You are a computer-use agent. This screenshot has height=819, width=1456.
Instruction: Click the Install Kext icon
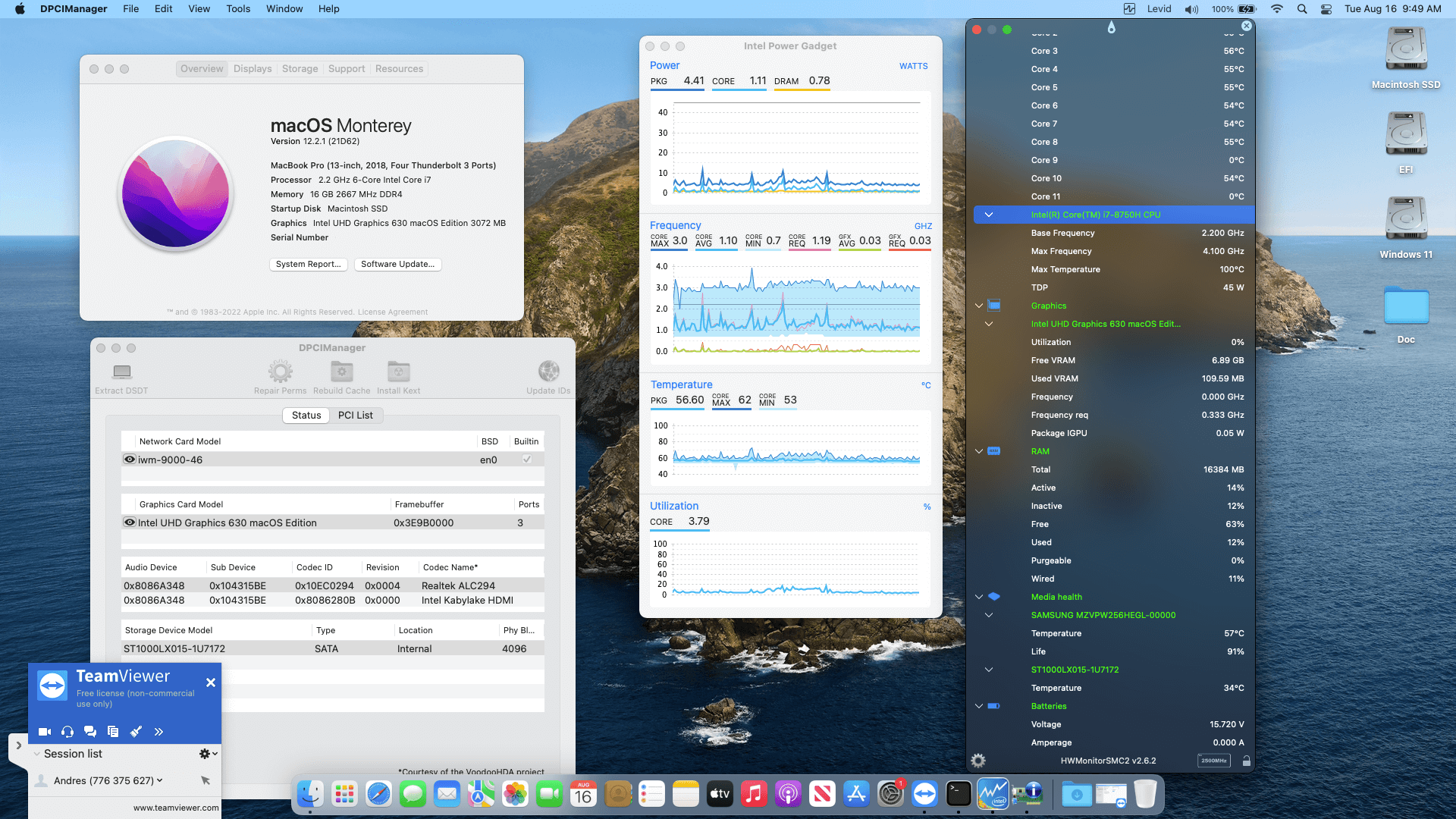[x=398, y=372]
